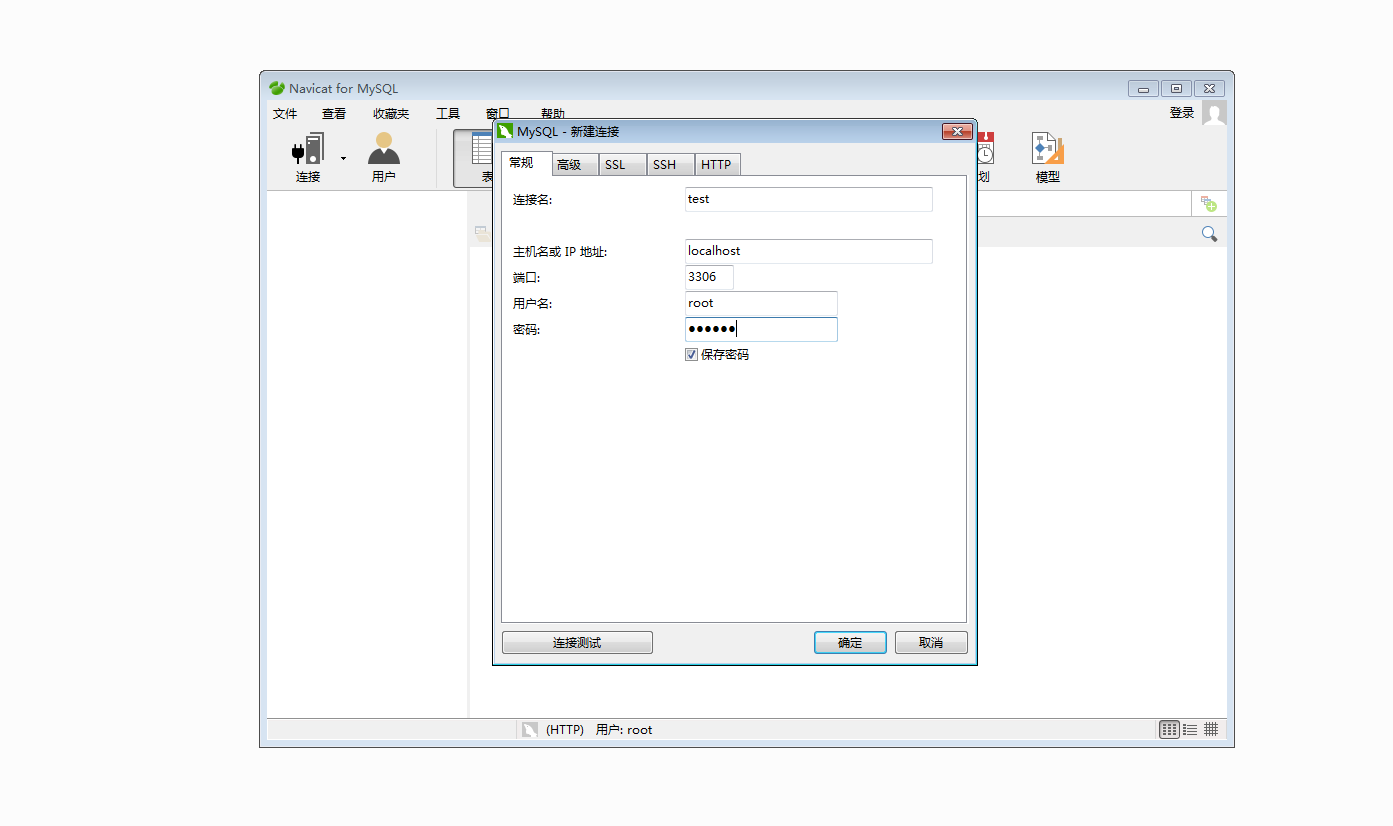Viewport: 1393px width, 826px height.
Task: Click the 确定 (OK) button
Action: click(x=850, y=643)
